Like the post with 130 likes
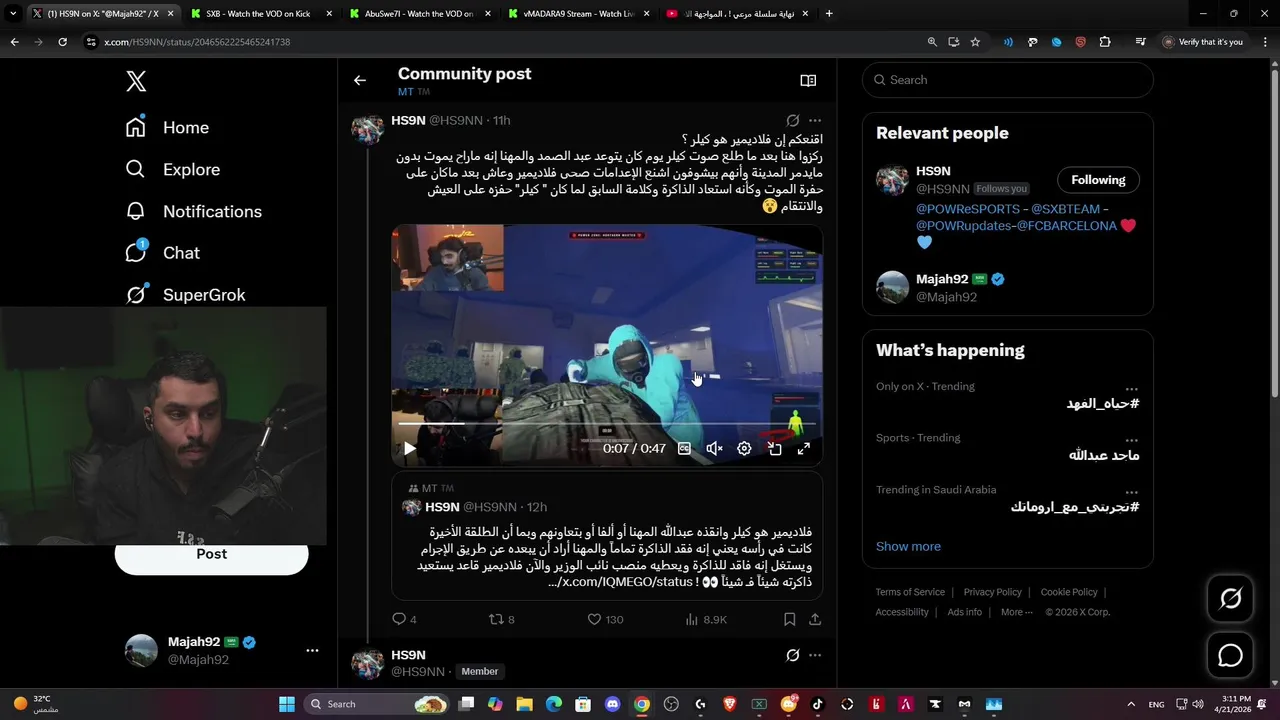1280x720 pixels. click(x=605, y=619)
